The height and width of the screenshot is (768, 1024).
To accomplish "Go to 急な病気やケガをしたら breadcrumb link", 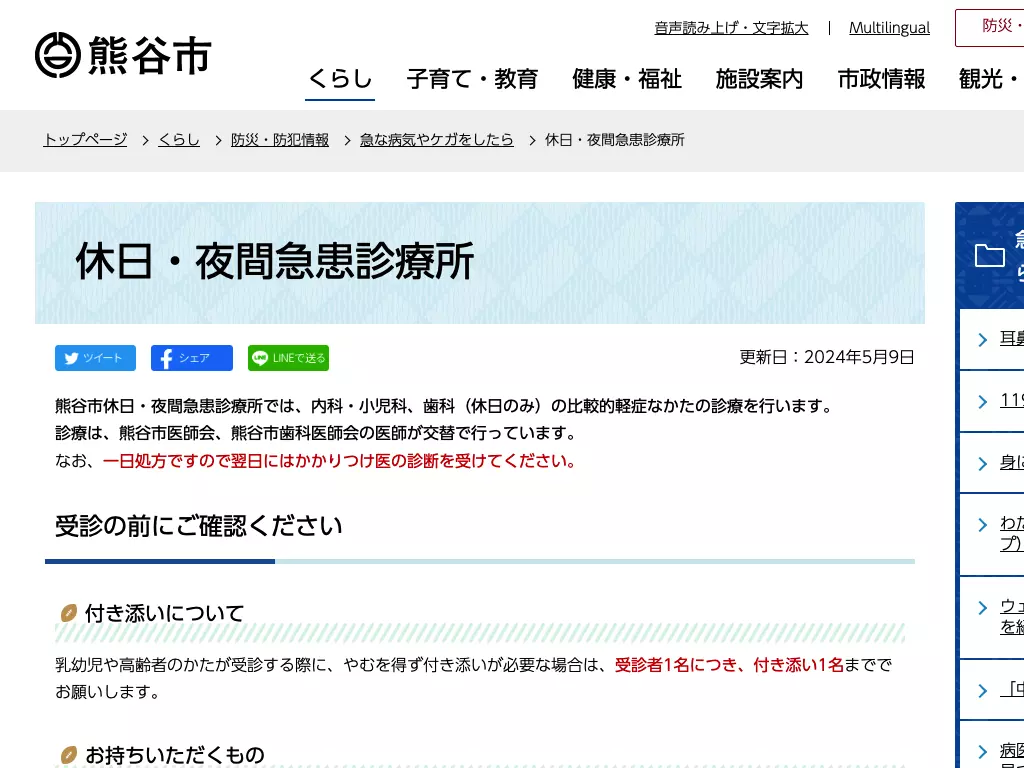I will (x=437, y=140).
